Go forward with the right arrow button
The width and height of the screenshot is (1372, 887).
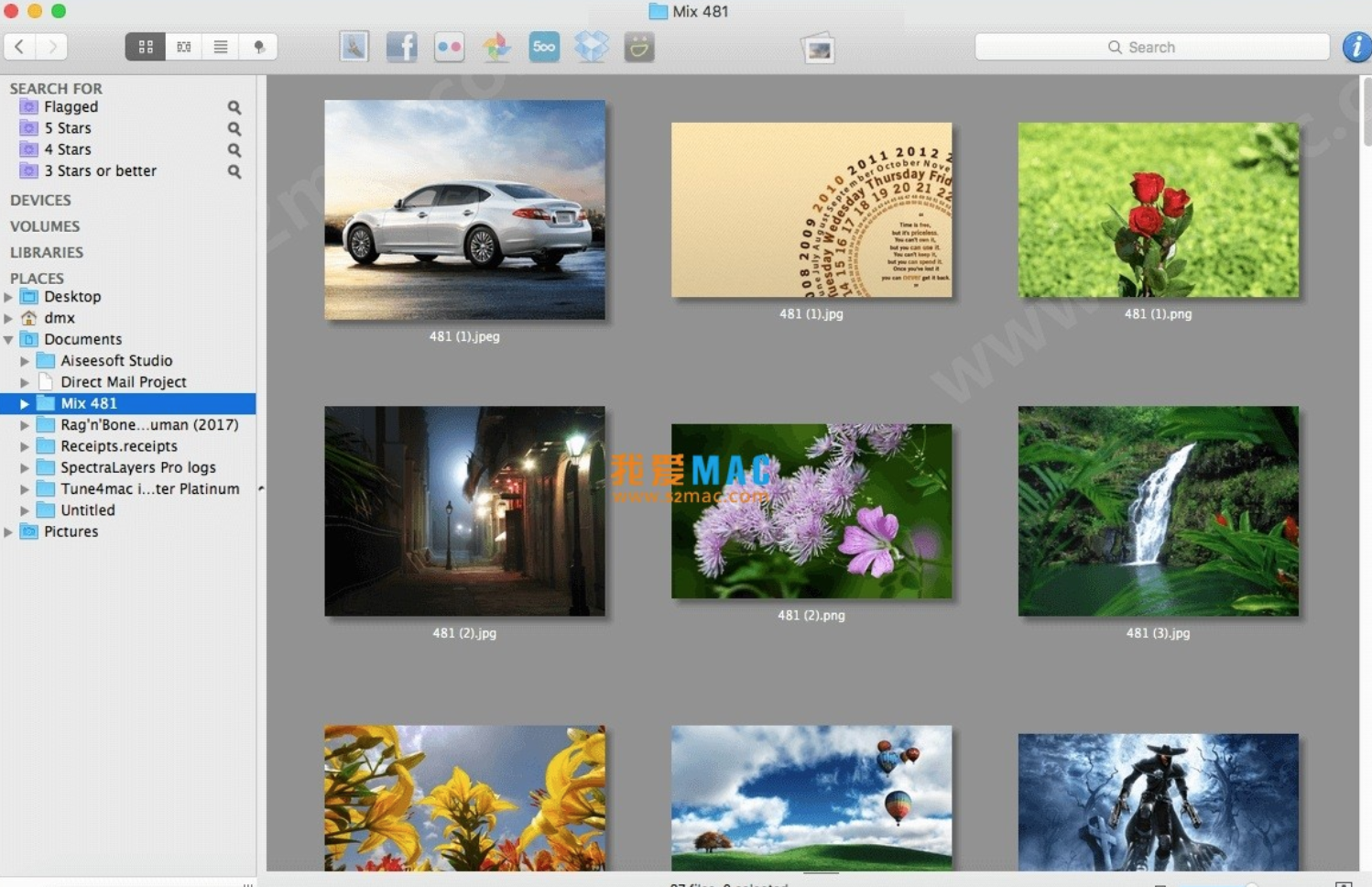(52, 47)
